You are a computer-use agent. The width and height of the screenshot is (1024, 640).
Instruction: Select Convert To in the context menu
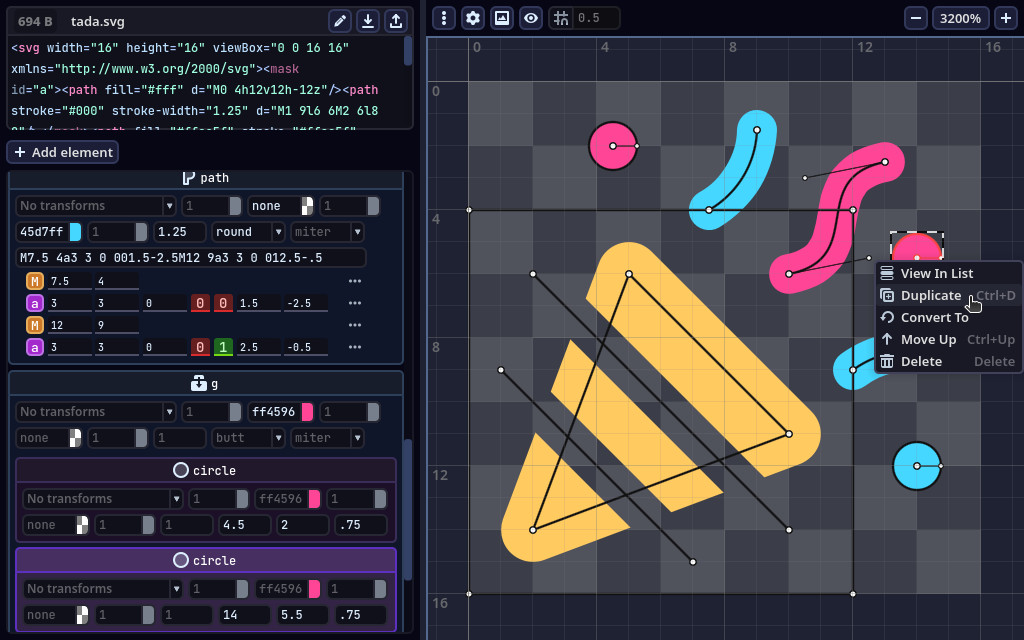934,317
